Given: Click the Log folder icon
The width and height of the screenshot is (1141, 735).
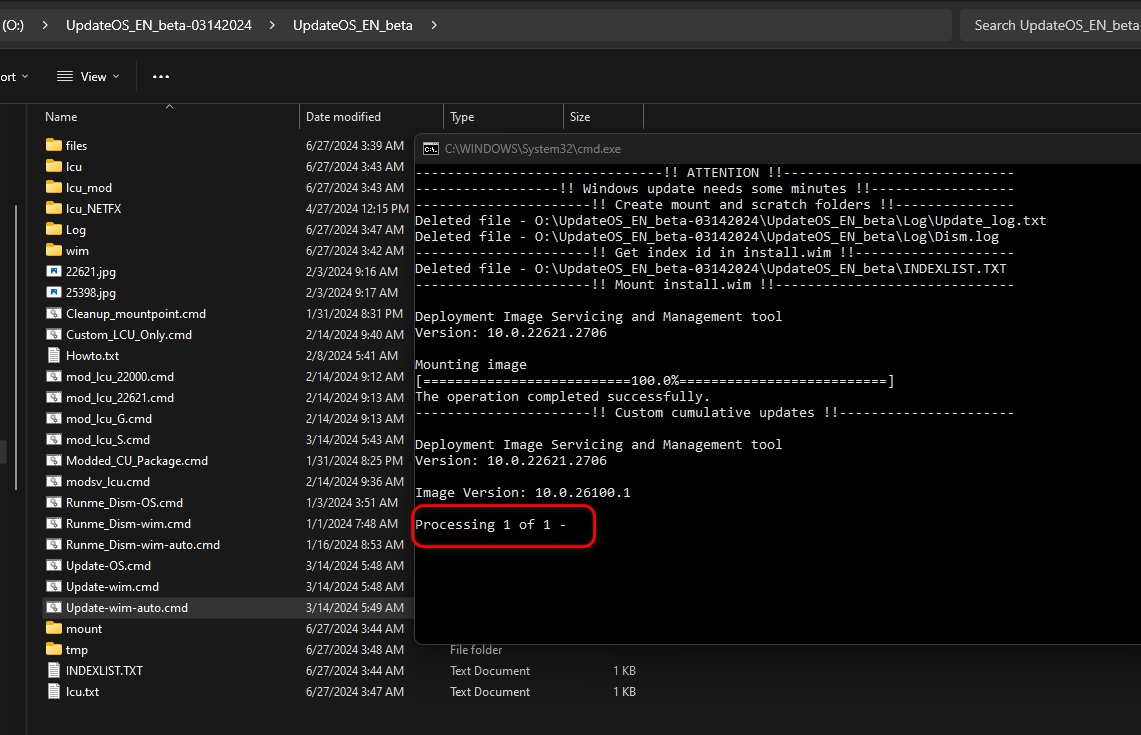Looking at the screenshot, I should (54, 229).
